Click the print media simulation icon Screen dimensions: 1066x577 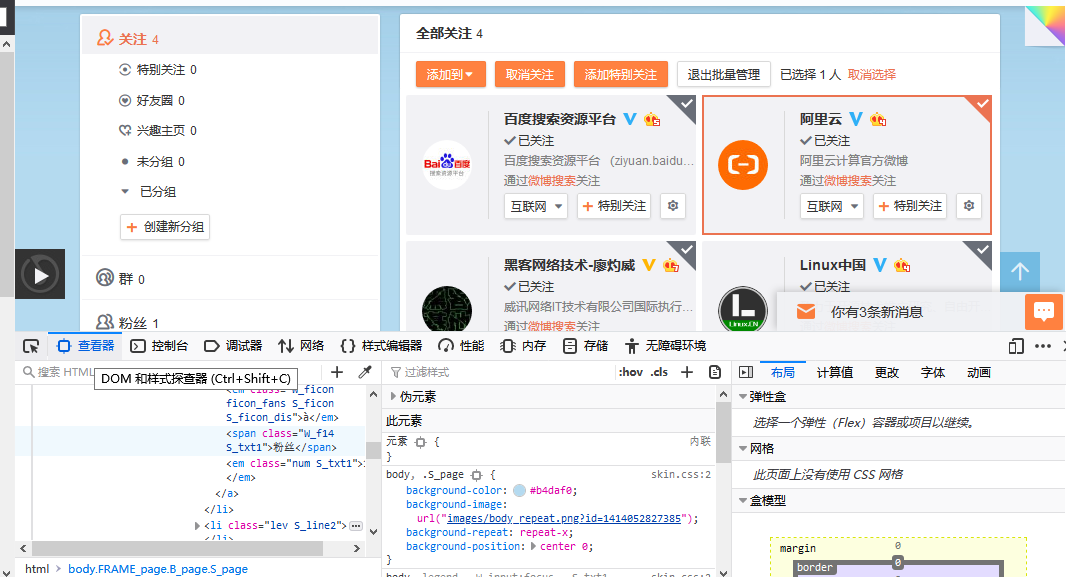point(715,372)
